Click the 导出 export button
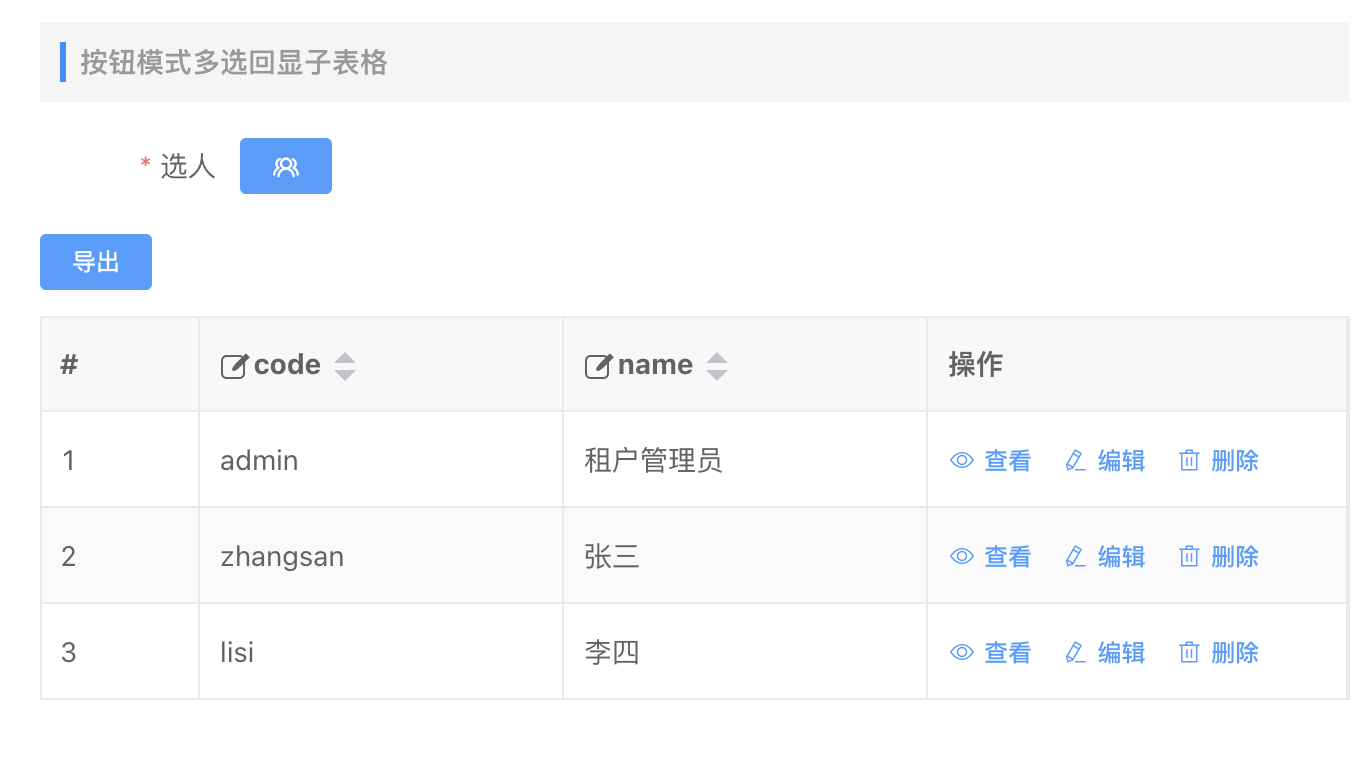This screenshot has width=1370, height=780. coord(96,262)
